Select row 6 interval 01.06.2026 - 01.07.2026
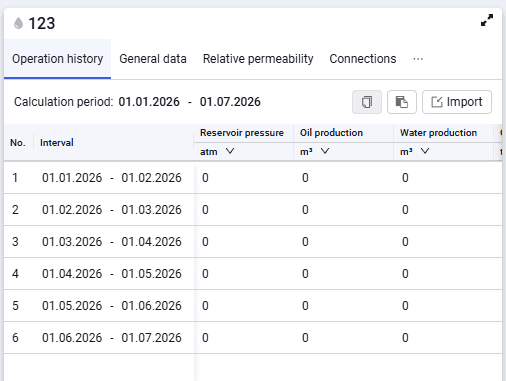Image resolution: width=506 pixels, height=381 pixels. pos(112,338)
